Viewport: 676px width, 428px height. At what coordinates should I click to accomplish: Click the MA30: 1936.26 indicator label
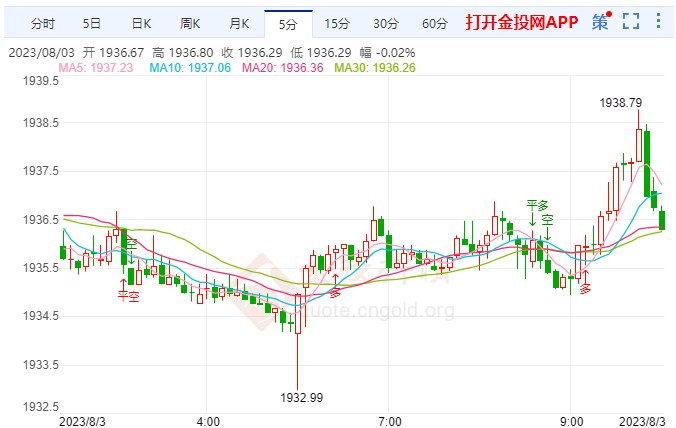[375, 68]
